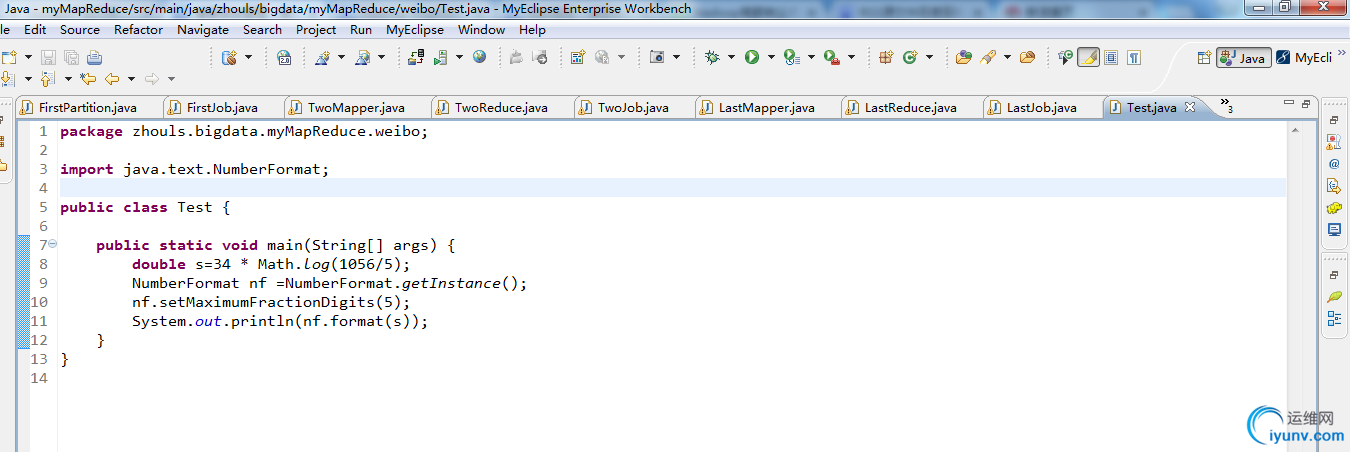Restore the upper right sidebar view stack
1350x452 pixels.
coord(1333,120)
